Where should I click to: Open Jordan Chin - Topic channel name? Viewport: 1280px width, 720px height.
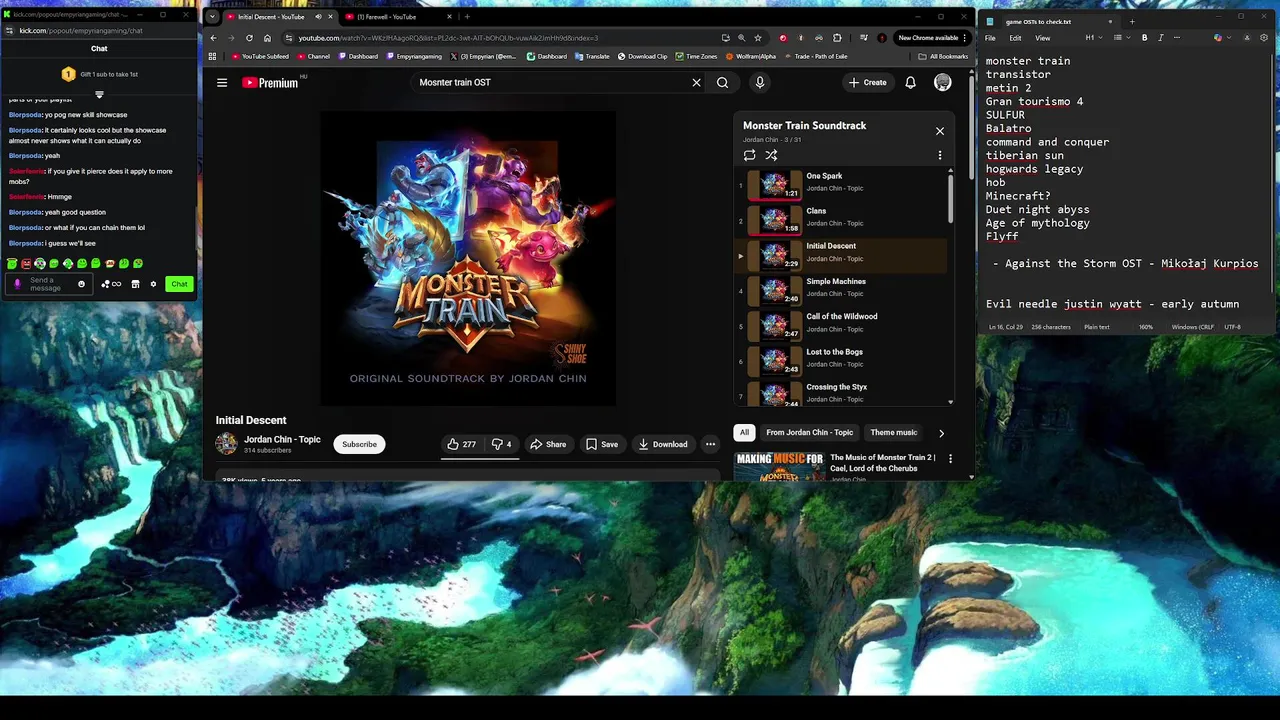(282, 439)
